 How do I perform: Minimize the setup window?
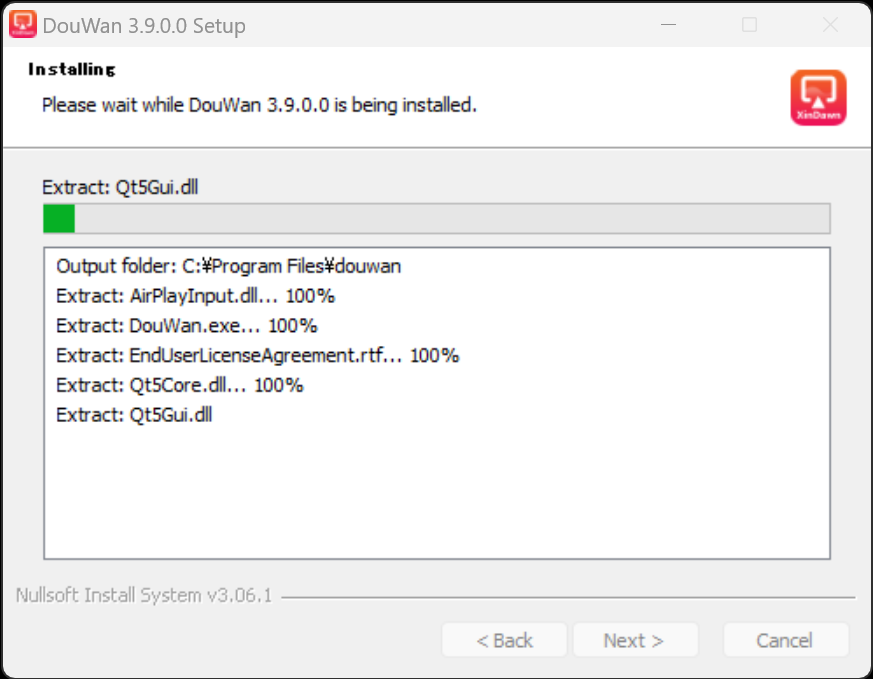(x=668, y=25)
